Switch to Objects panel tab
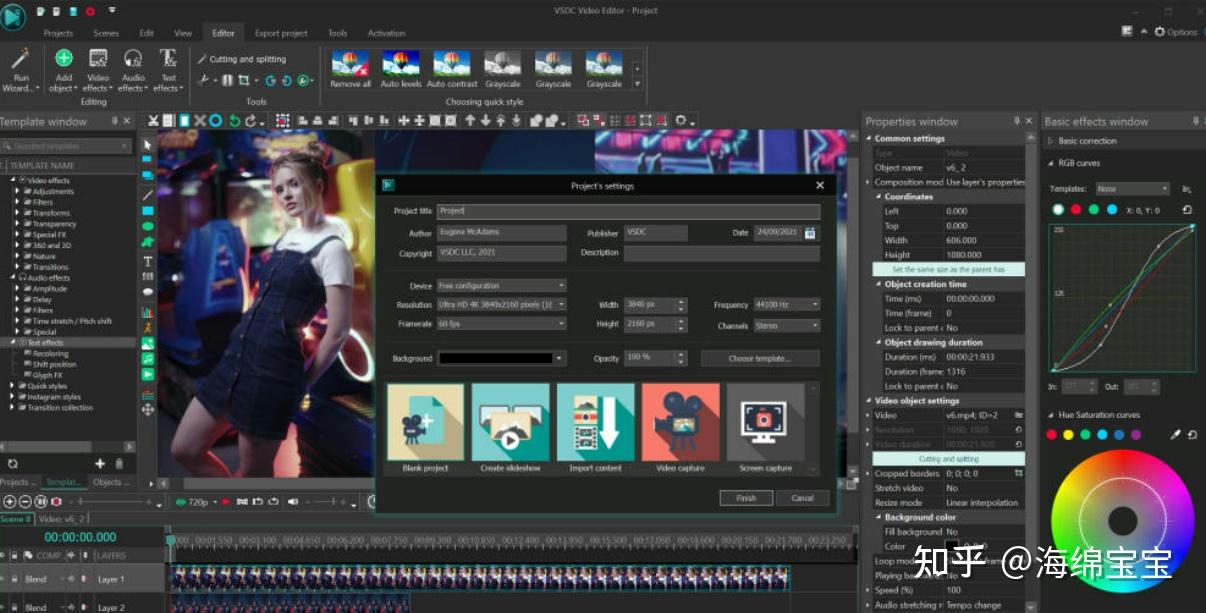Screen dimensions: 1206x613 (x=110, y=482)
